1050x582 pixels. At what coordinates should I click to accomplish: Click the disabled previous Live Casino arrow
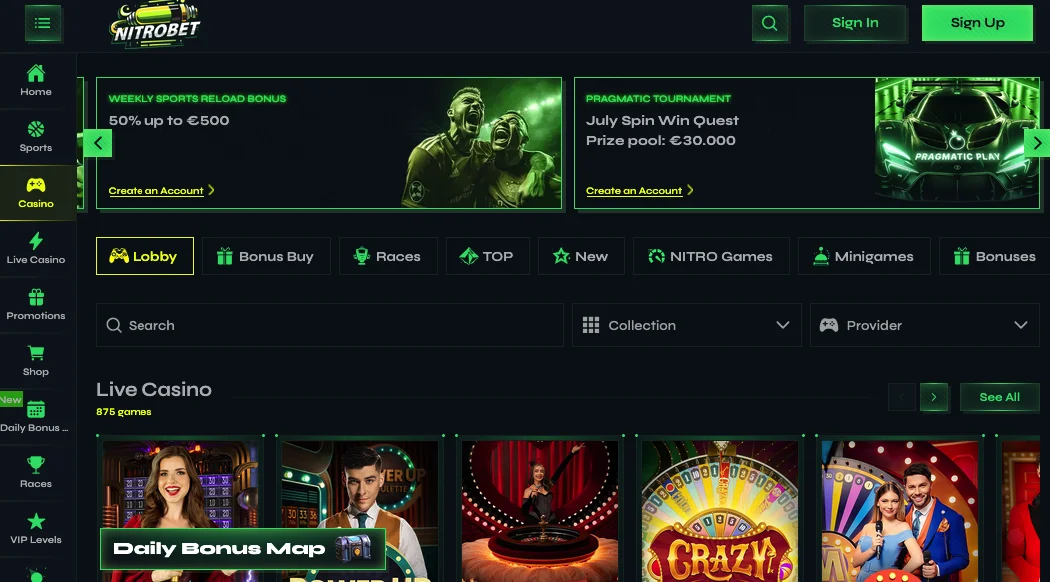[901, 397]
